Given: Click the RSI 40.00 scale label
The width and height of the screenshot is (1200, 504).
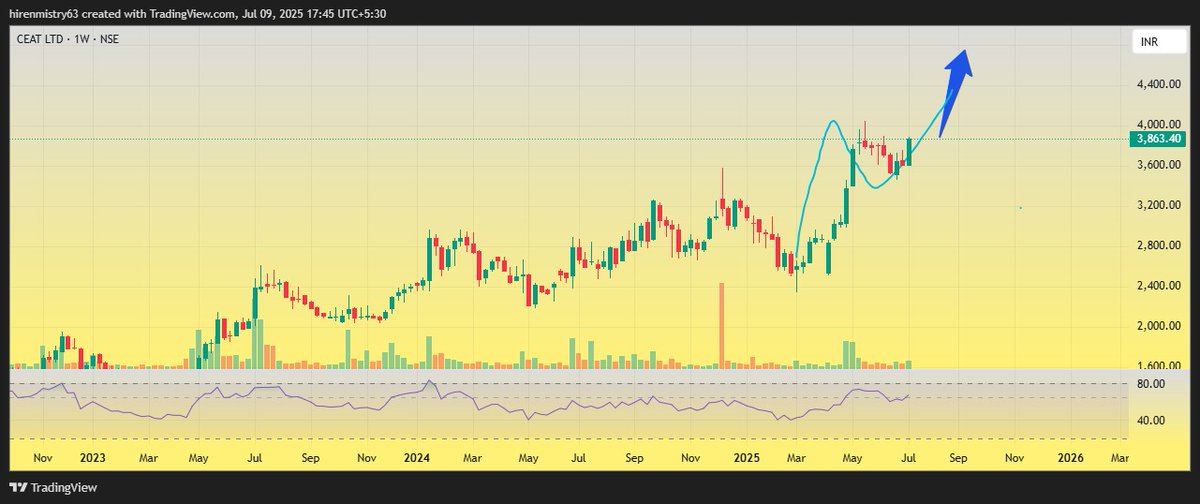Looking at the screenshot, I should [1152, 420].
